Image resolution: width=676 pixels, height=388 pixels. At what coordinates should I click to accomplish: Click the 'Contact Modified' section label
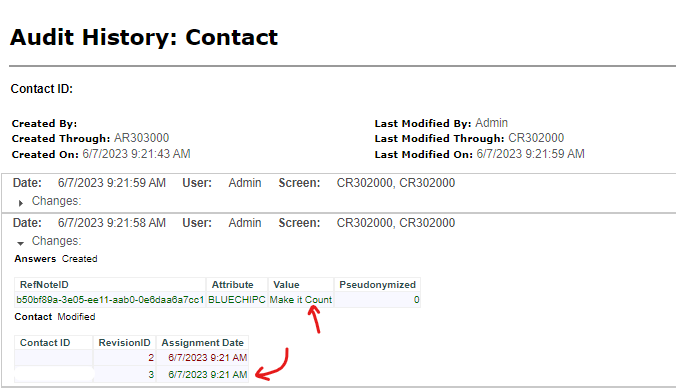(x=55, y=316)
